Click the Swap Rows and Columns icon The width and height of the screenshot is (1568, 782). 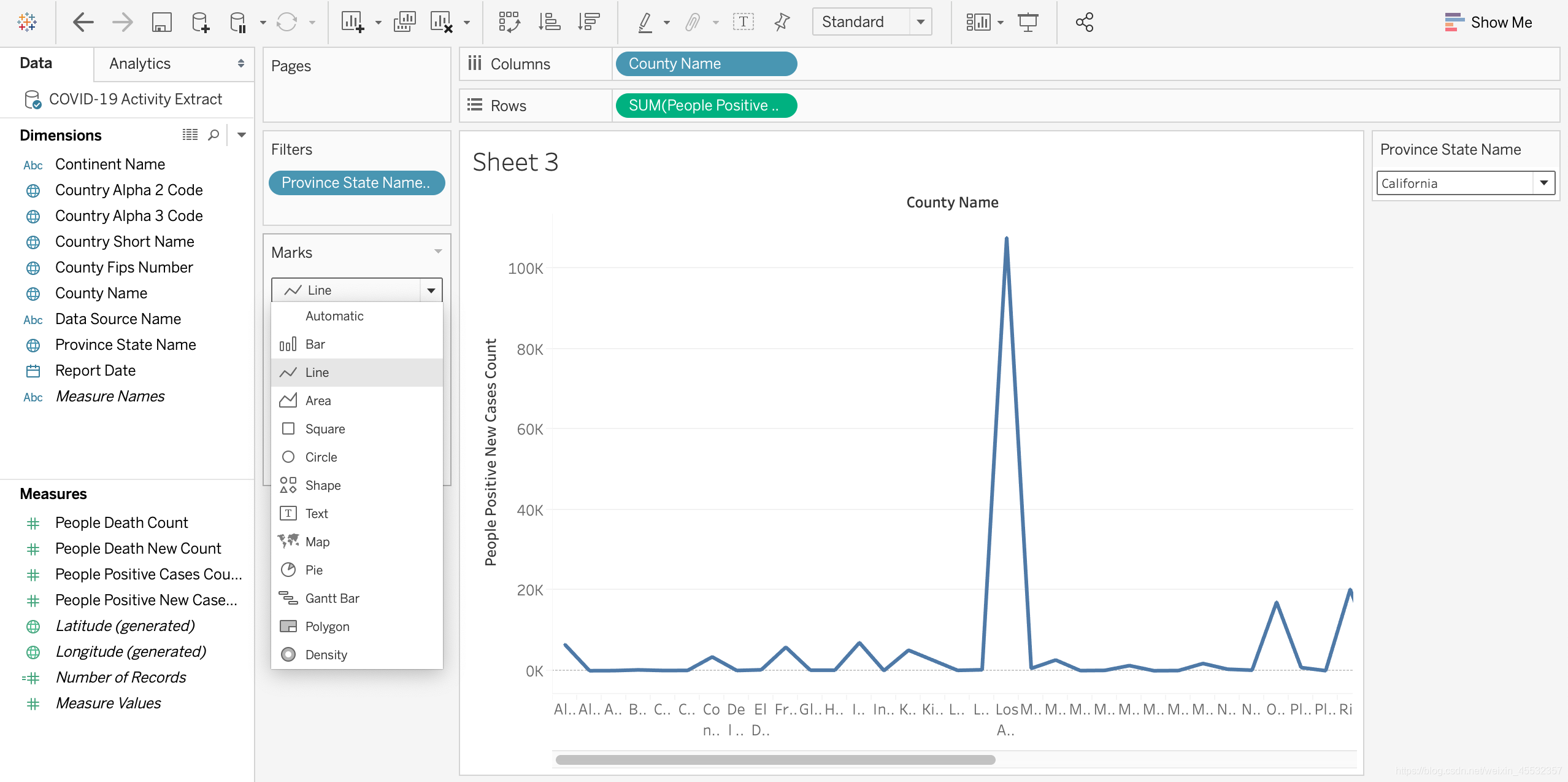[x=509, y=23]
